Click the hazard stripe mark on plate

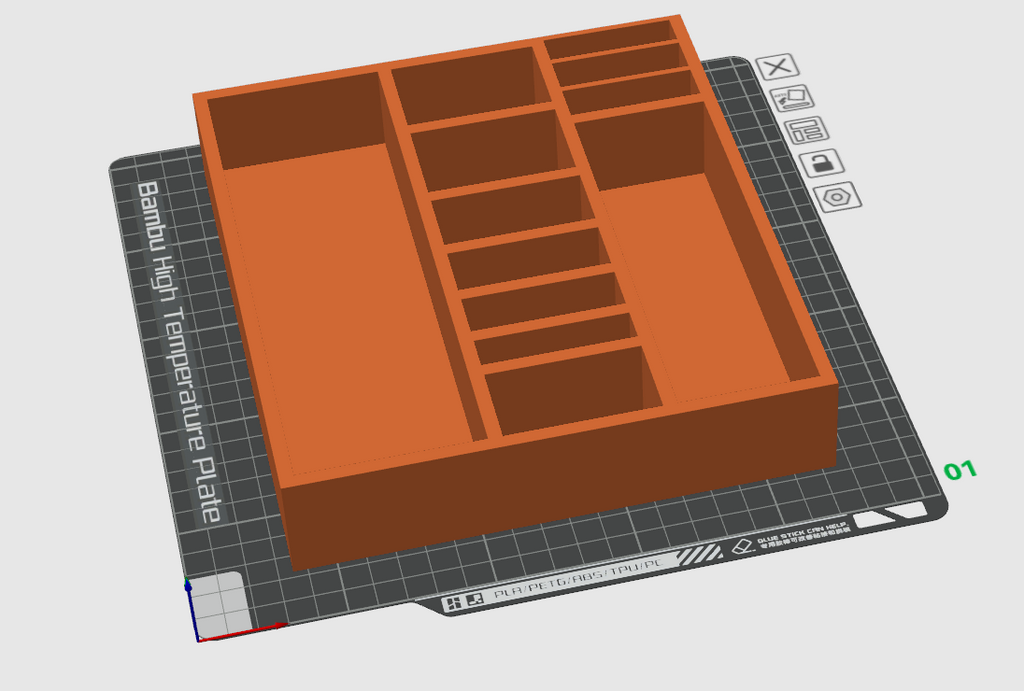[699, 555]
